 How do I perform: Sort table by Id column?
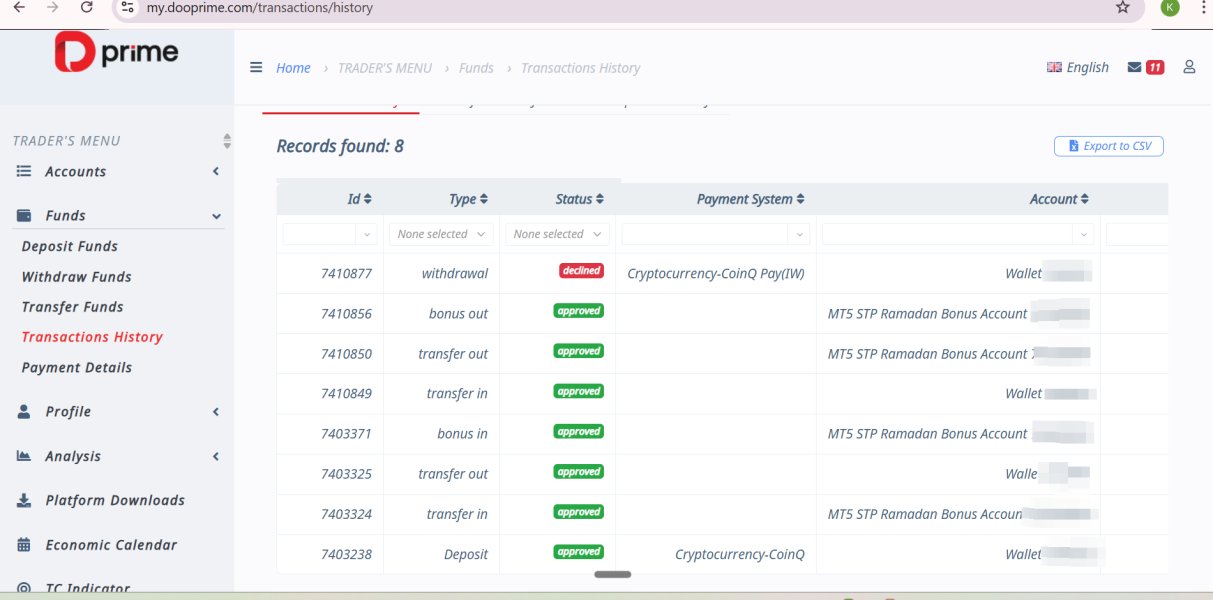(359, 199)
